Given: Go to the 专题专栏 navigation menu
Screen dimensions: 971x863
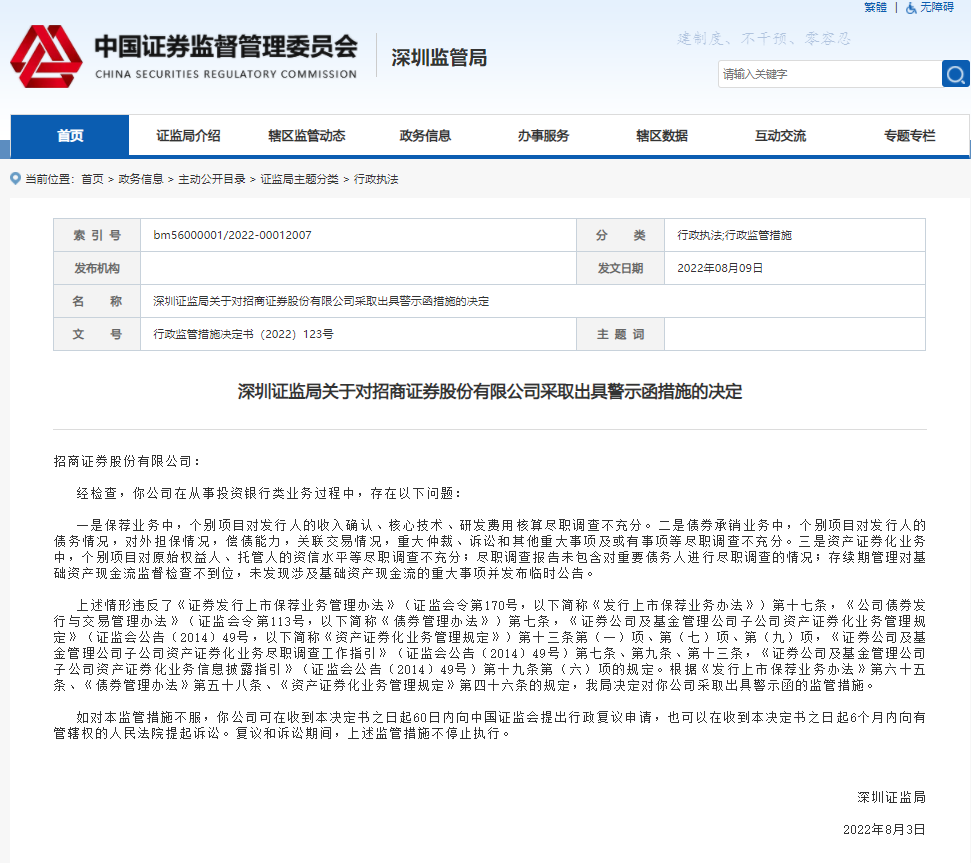Looking at the screenshot, I should (x=909, y=136).
